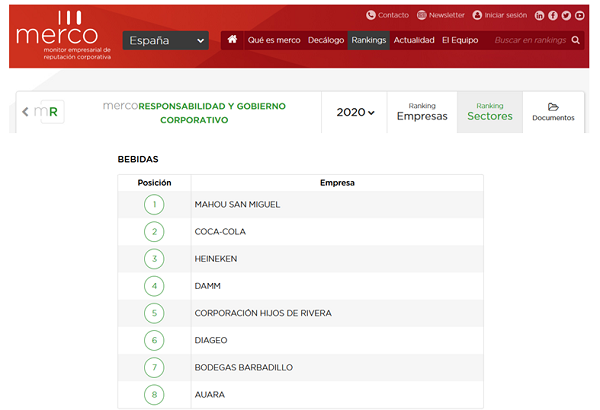This screenshot has width=600, height=410.
Task: Click CORPORACIÓN HIJOS DE RIVERA row
Action: [x=300, y=313]
